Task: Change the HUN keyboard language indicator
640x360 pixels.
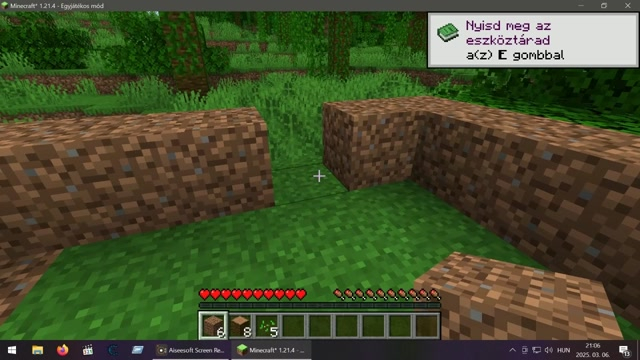Action: coord(563,350)
